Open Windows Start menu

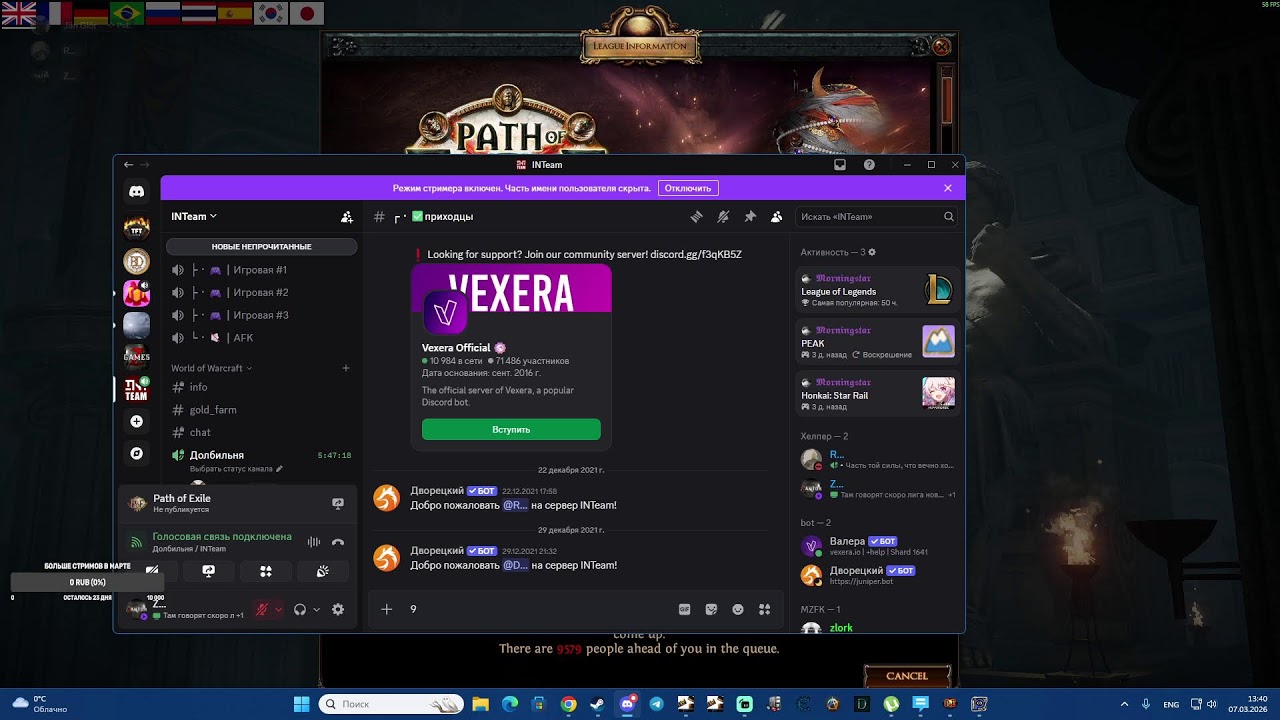[301, 704]
